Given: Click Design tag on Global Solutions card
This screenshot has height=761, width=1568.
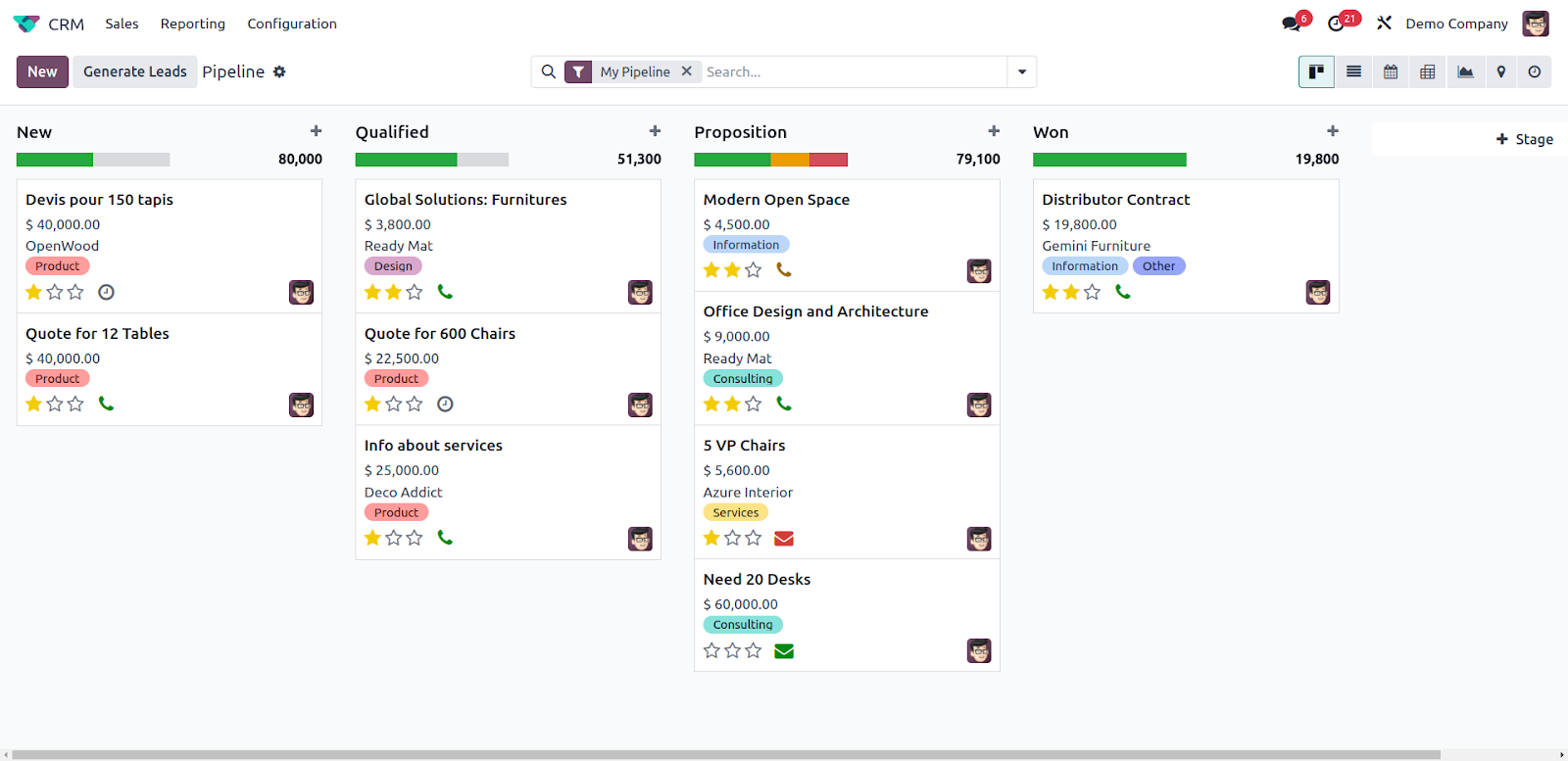Looking at the screenshot, I should click(x=393, y=266).
